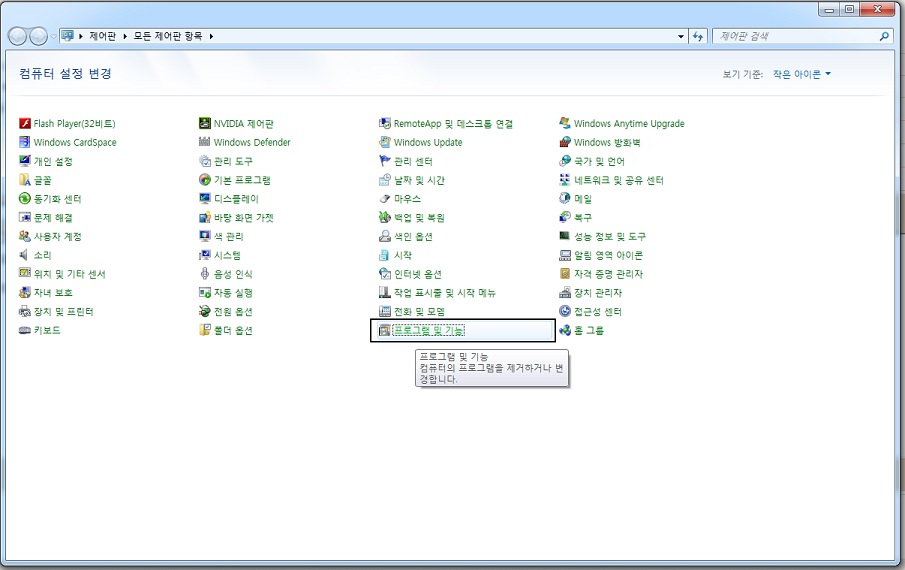Image resolution: width=905 pixels, height=570 pixels.
Task: Open the 문제 해결 link
Action: pos(53,218)
